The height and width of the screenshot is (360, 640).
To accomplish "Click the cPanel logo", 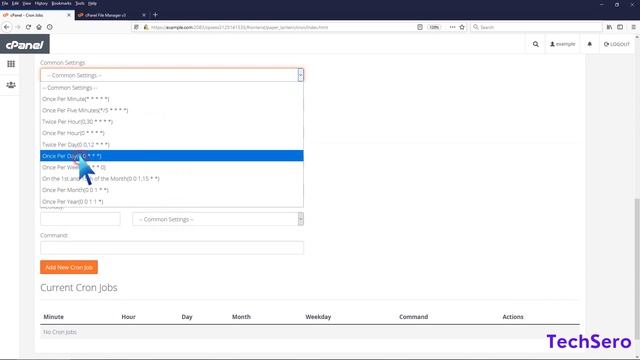I will point(24,44).
